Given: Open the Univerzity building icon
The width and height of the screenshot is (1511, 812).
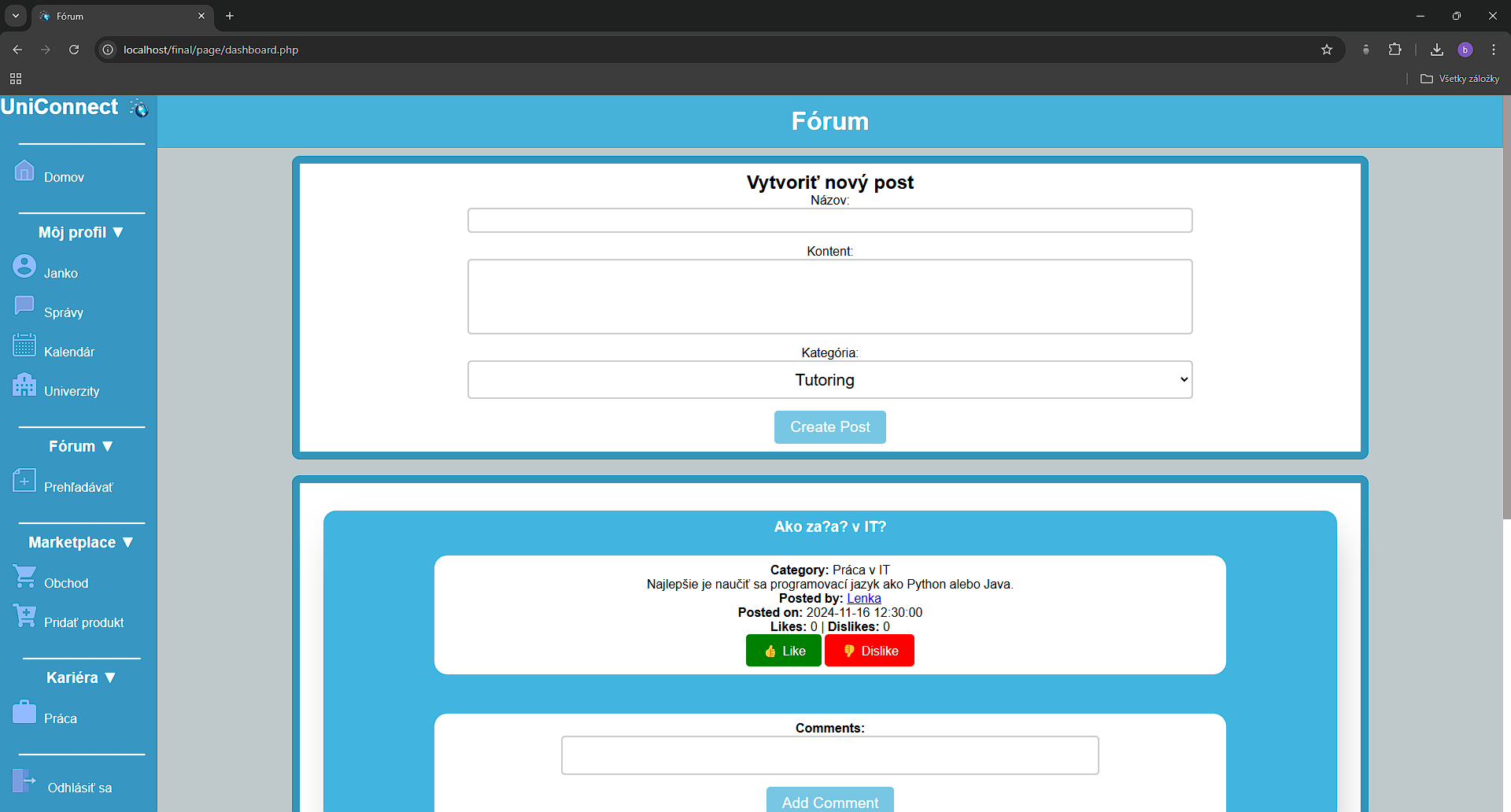Looking at the screenshot, I should point(24,384).
